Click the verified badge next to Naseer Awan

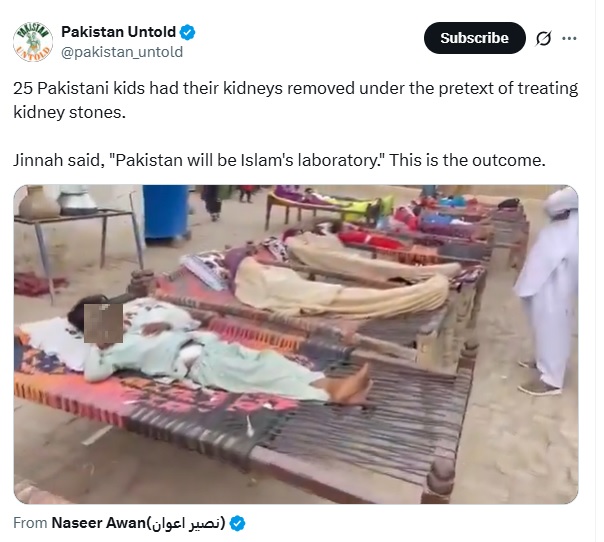click(237, 524)
